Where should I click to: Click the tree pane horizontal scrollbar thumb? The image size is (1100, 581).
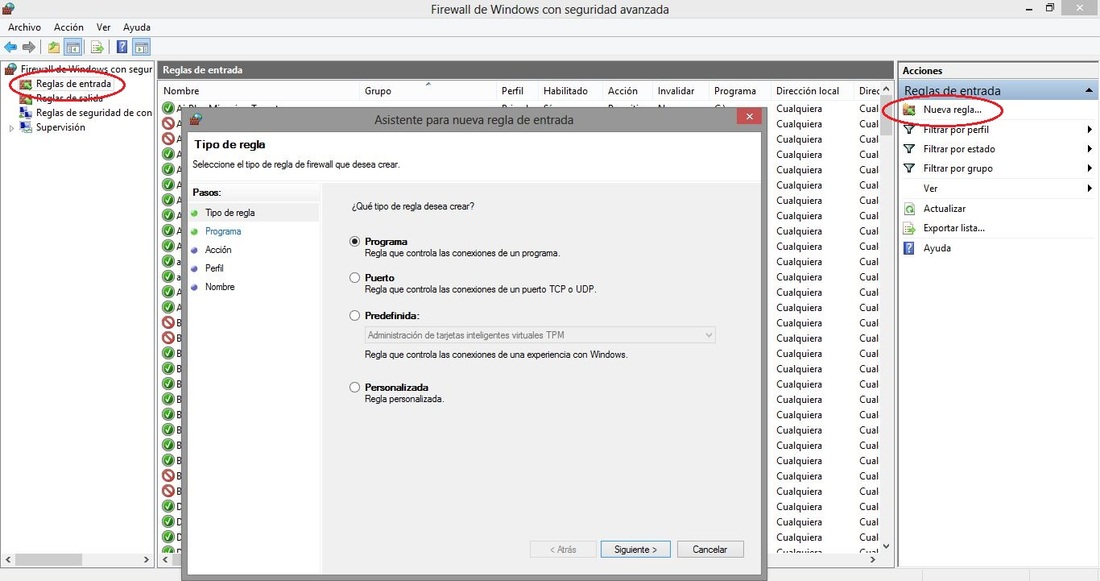[x=48, y=560]
